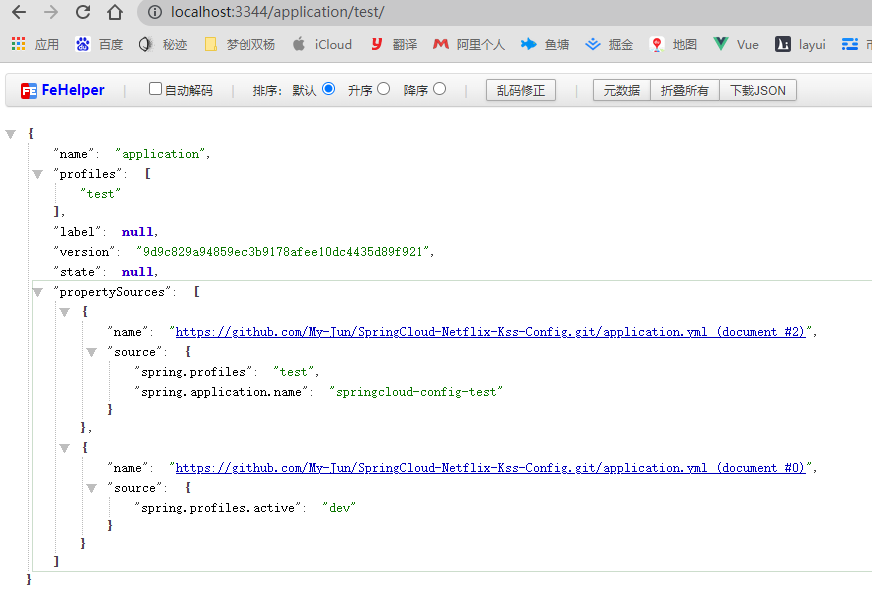Open the 翻译 Youdao bookmark icon
Image resolution: width=872 pixels, height=592 pixels.
pos(376,44)
